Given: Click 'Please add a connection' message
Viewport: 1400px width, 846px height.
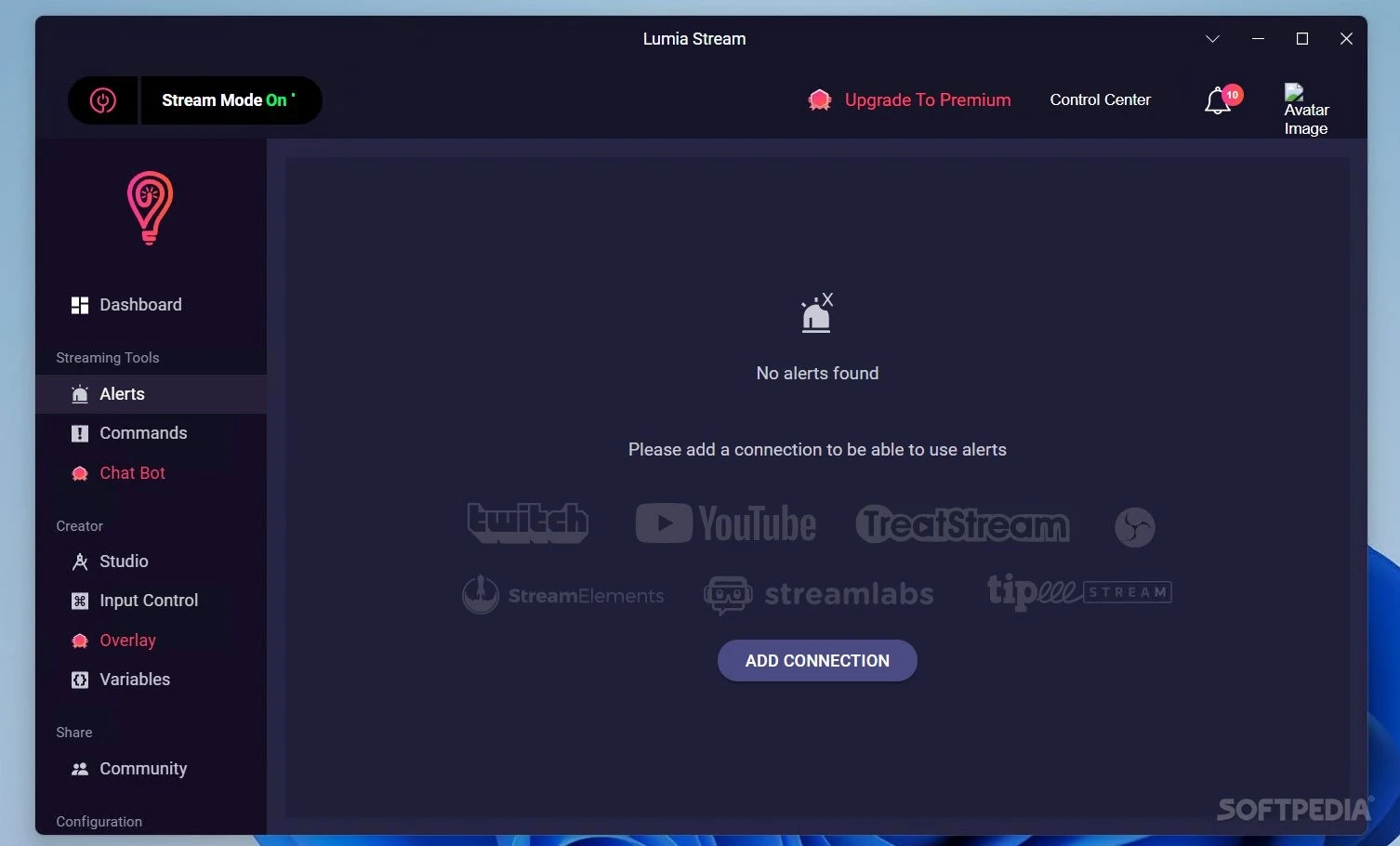Looking at the screenshot, I should pos(817,450).
